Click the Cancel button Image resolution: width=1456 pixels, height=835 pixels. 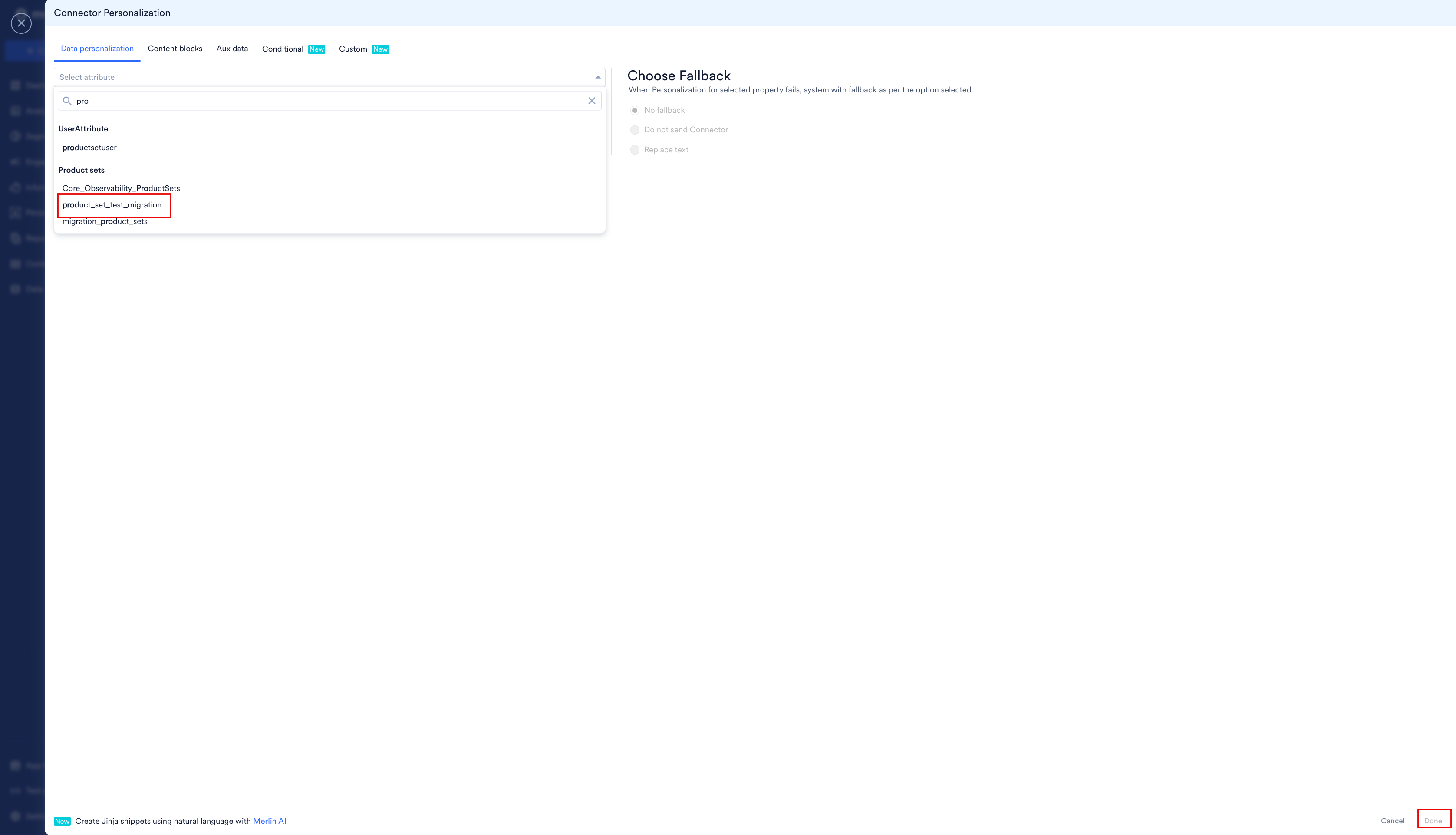[1392, 821]
